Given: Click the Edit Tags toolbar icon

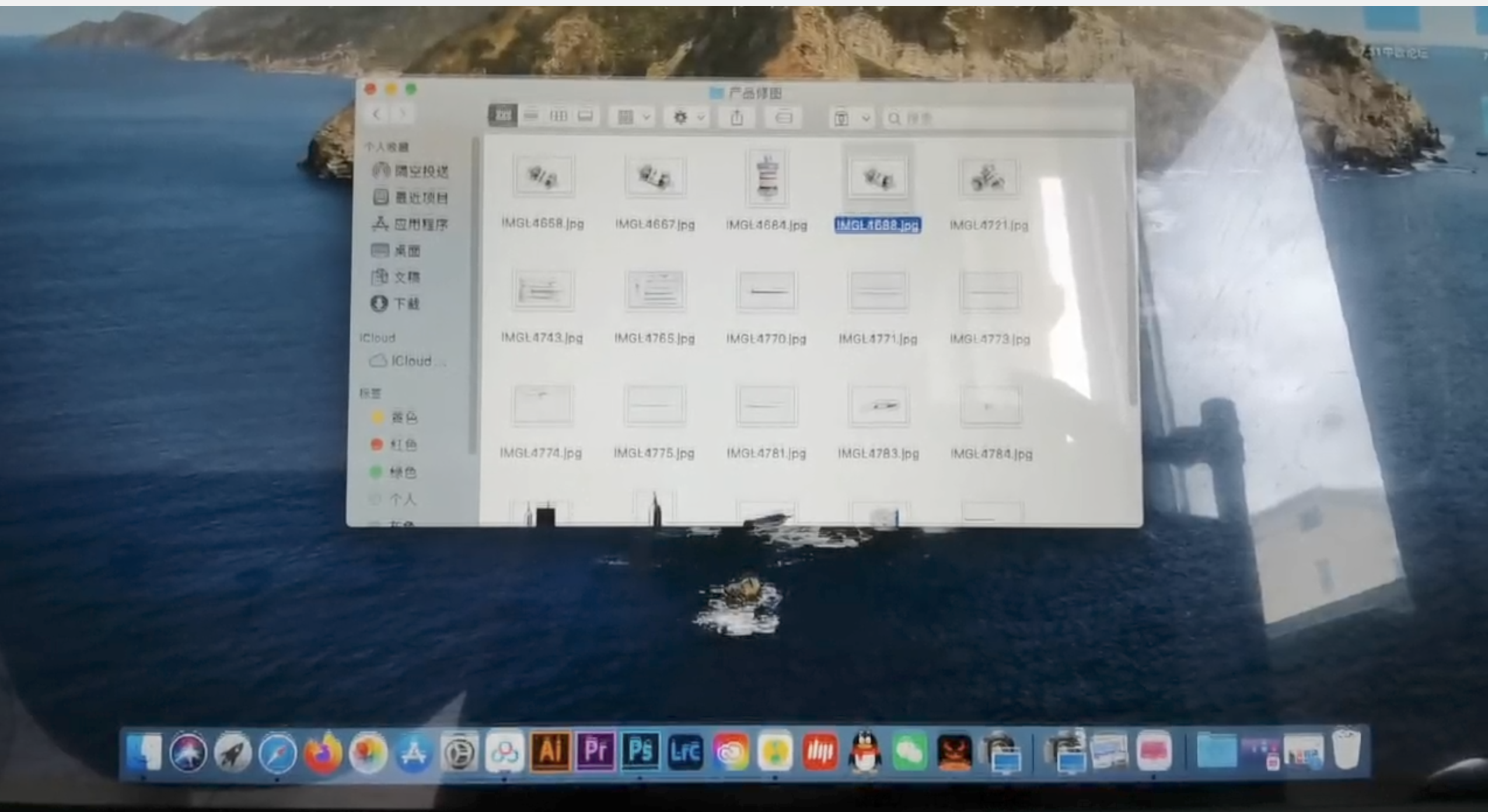Looking at the screenshot, I should click(x=784, y=118).
